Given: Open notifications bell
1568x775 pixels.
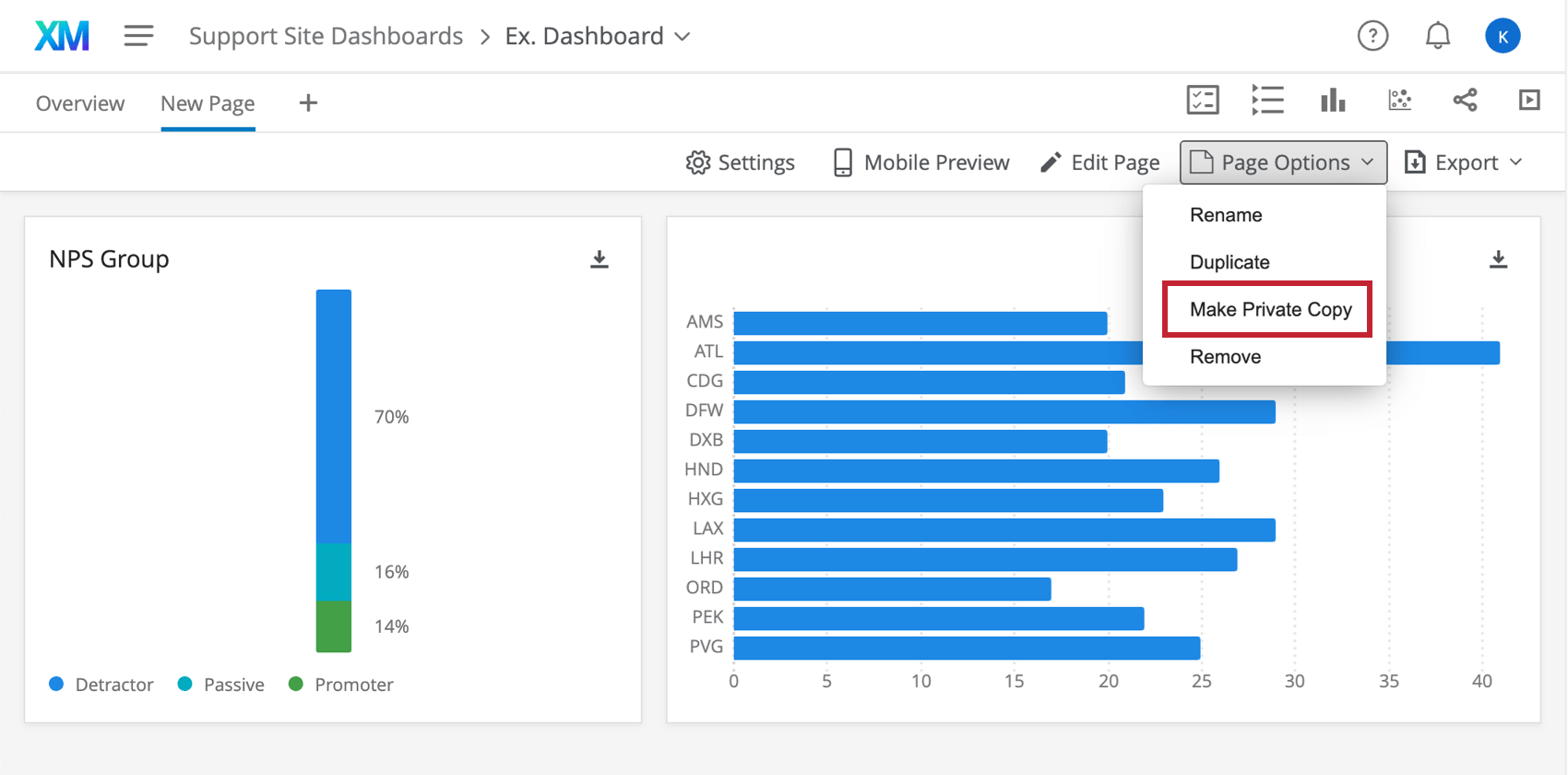Looking at the screenshot, I should click(1437, 36).
